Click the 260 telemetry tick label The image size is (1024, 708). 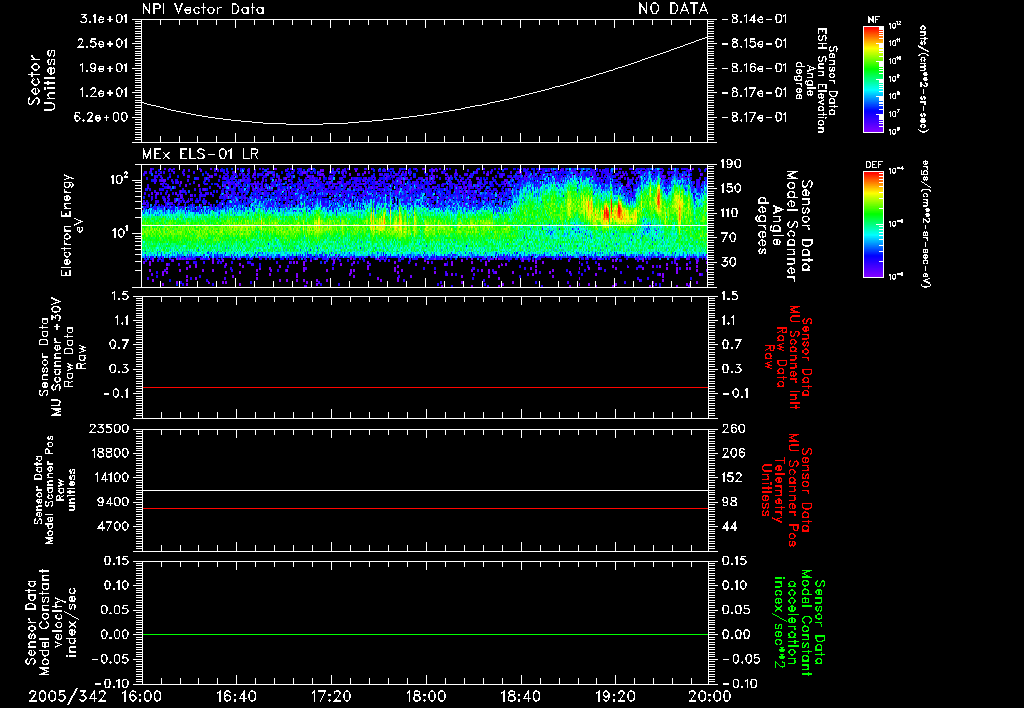[733, 428]
